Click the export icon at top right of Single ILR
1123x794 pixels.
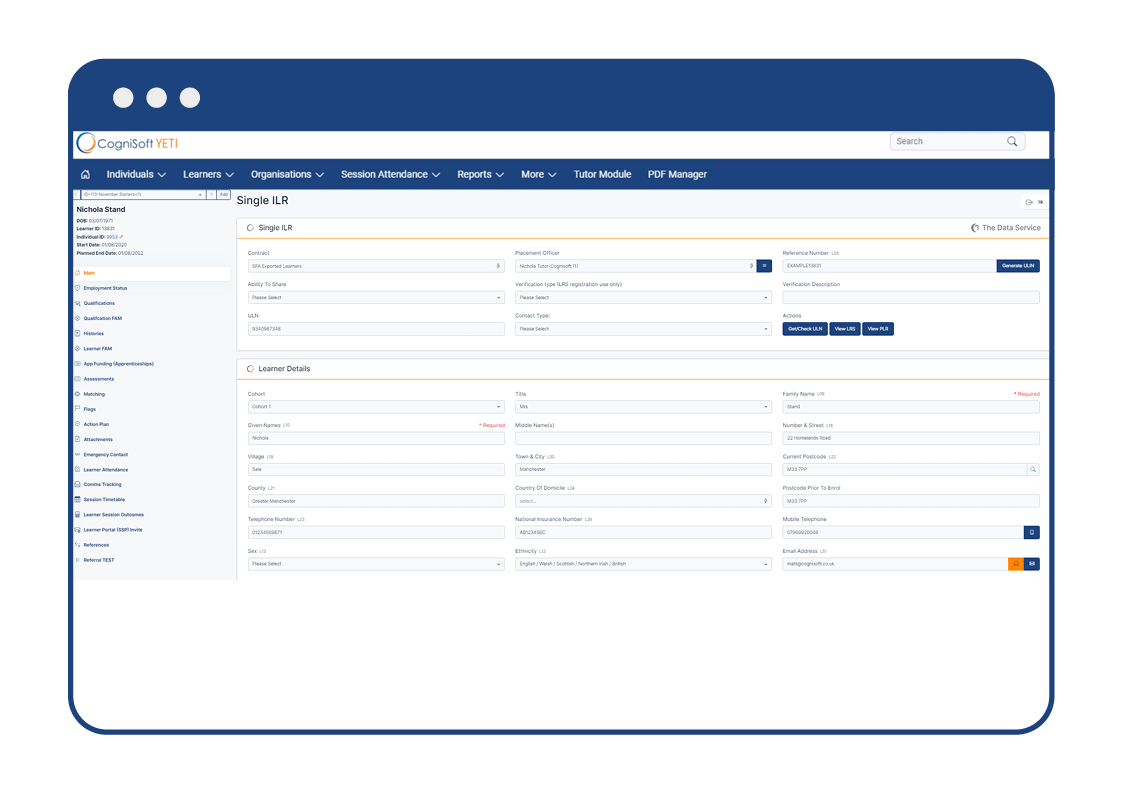point(1029,203)
